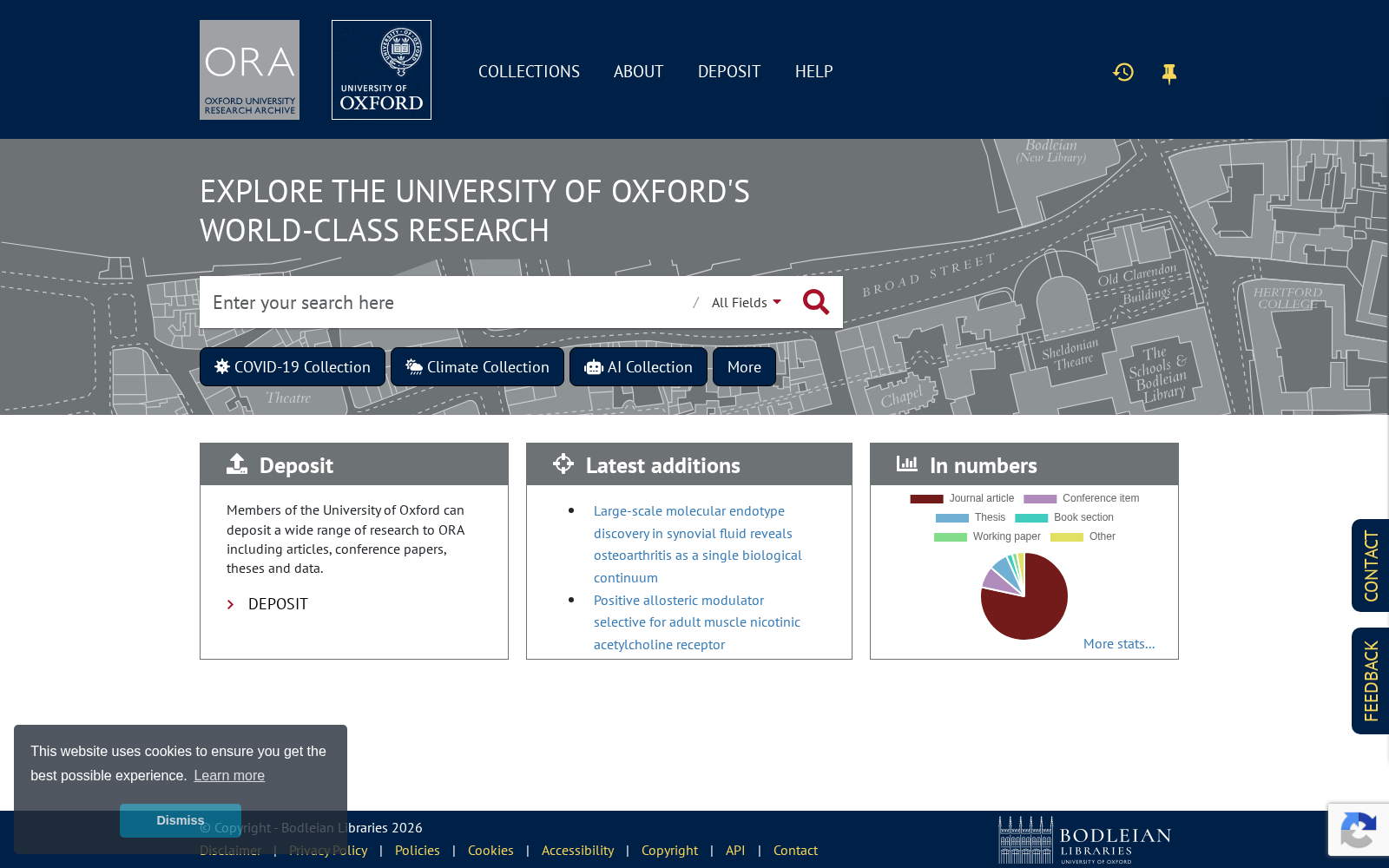
Task: Open the Accessibility footer link
Action: 577,850
